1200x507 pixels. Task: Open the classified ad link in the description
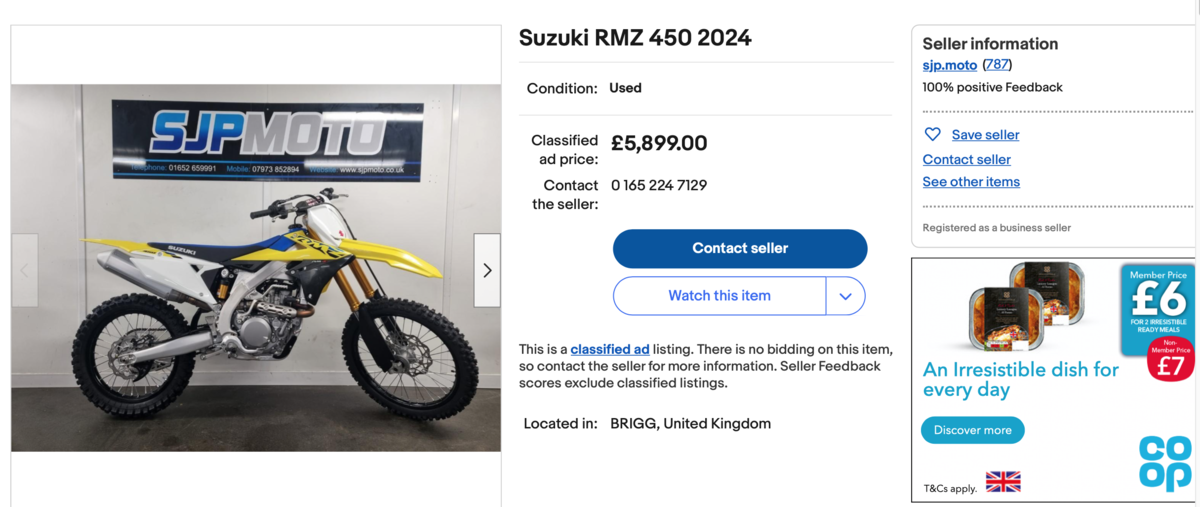[610, 349]
